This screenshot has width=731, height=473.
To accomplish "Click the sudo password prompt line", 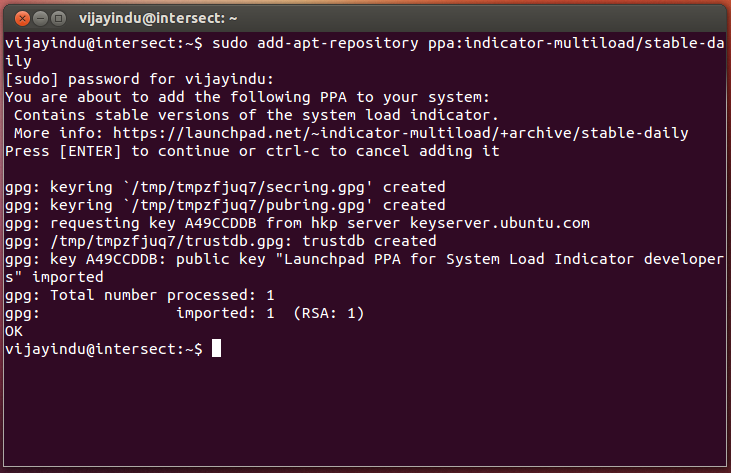I will point(139,79).
